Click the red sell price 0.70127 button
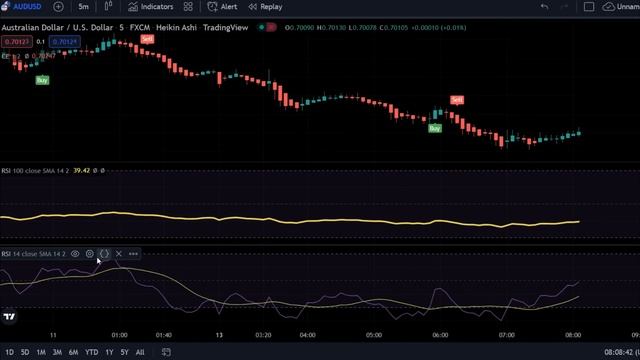640x360 pixels. point(17,42)
